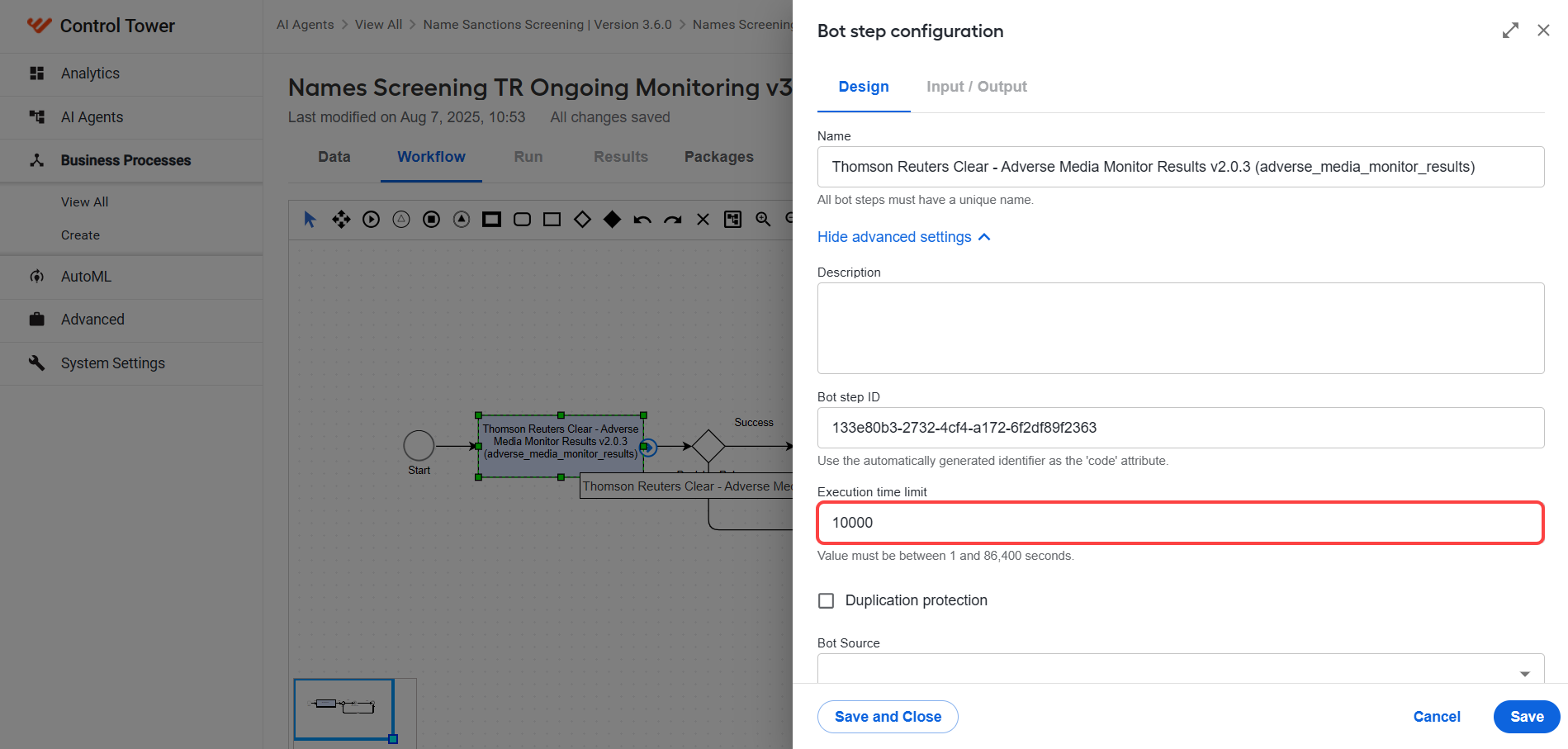Switch to the Input / Output tab
Image resolution: width=1568 pixels, height=749 pixels.
point(977,87)
